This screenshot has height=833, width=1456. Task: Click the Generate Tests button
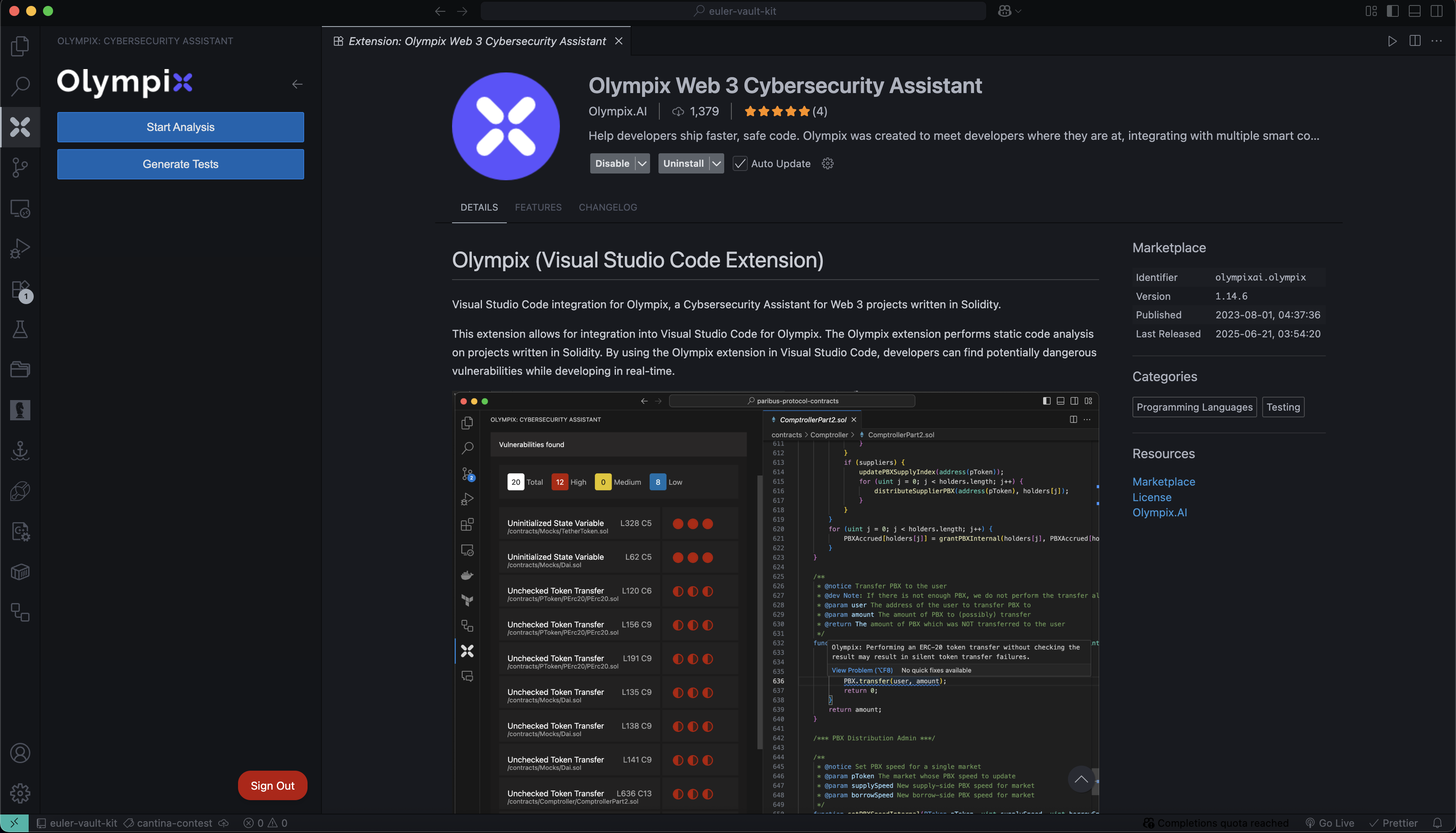pos(180,164)
